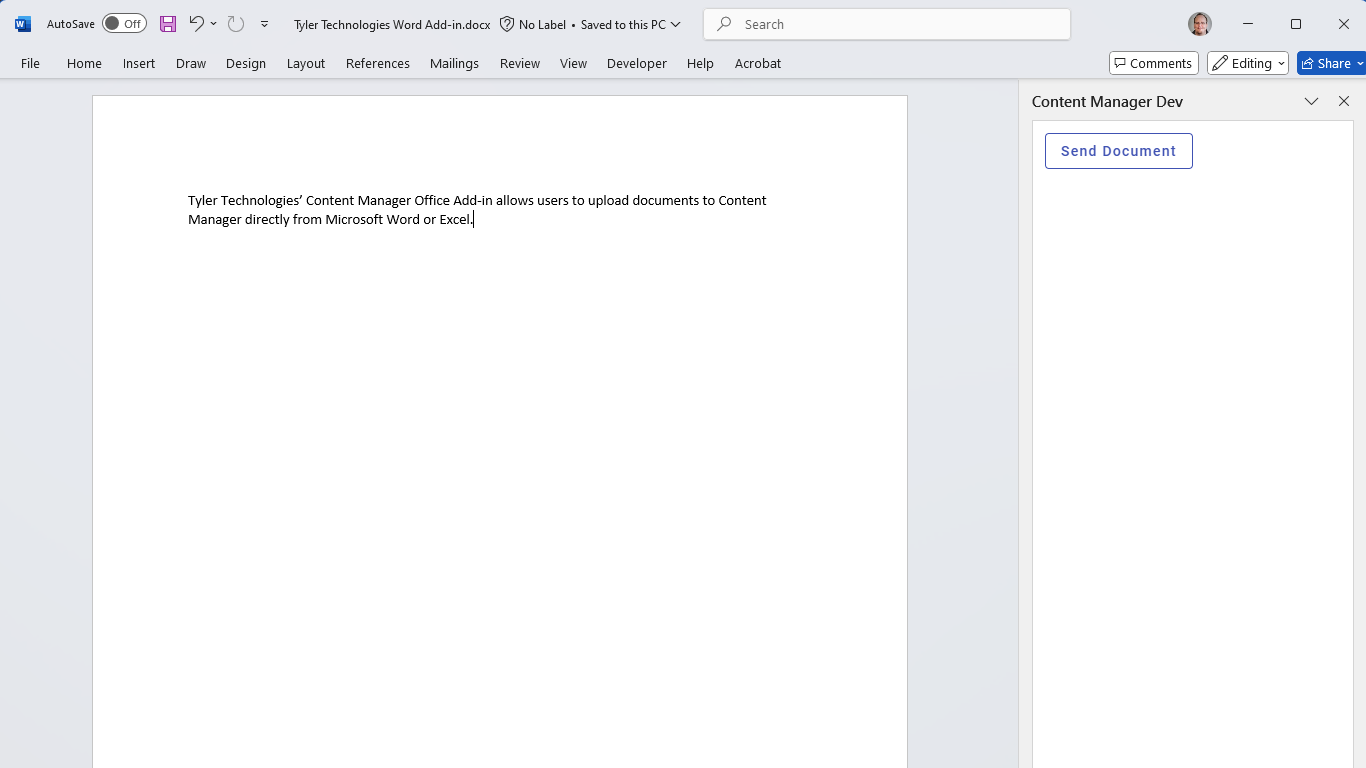The width and height of the screenshot is (1366, 768).
Task: Open the Design tab
Action: coord(246,63)
